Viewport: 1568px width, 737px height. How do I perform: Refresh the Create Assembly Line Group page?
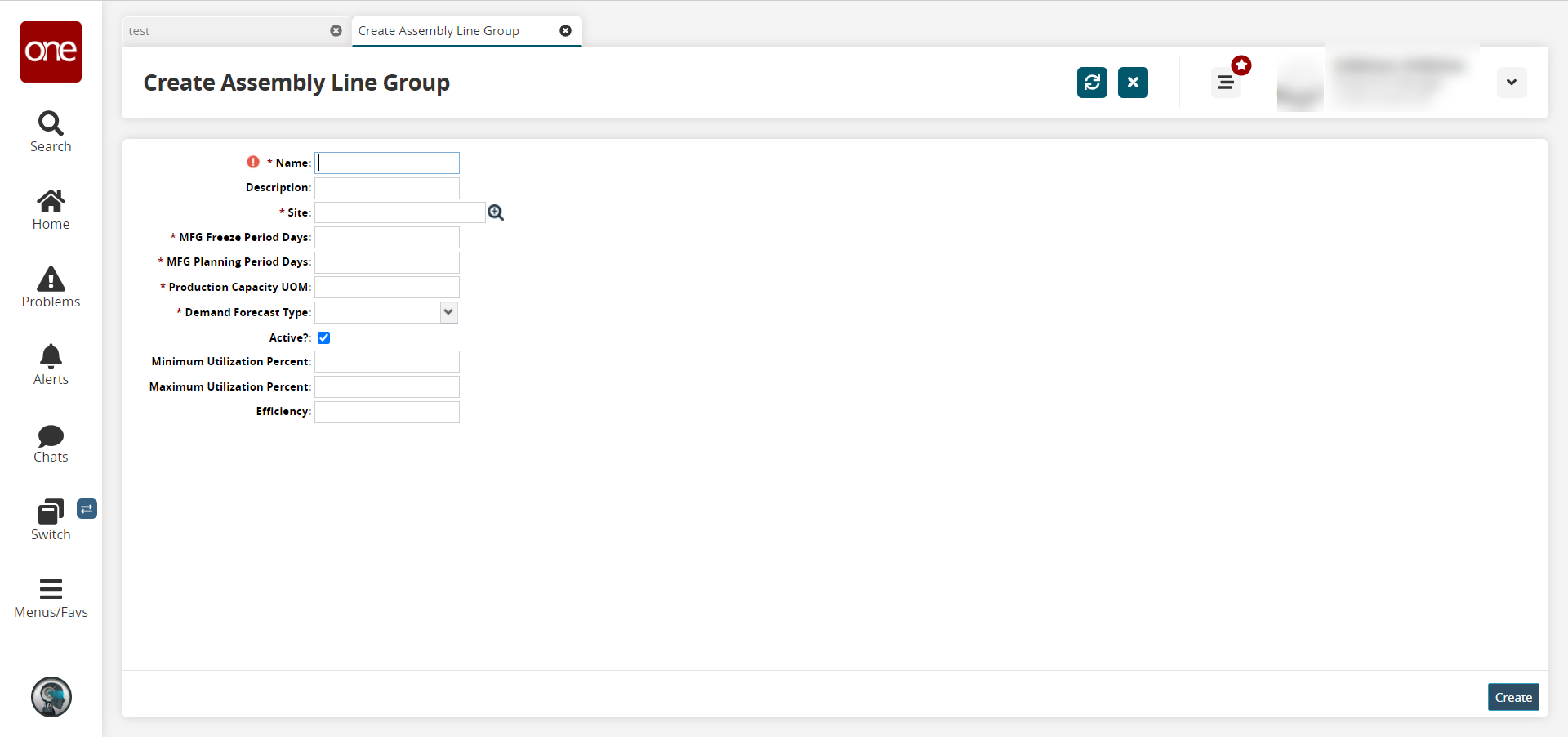(1092, 83)
